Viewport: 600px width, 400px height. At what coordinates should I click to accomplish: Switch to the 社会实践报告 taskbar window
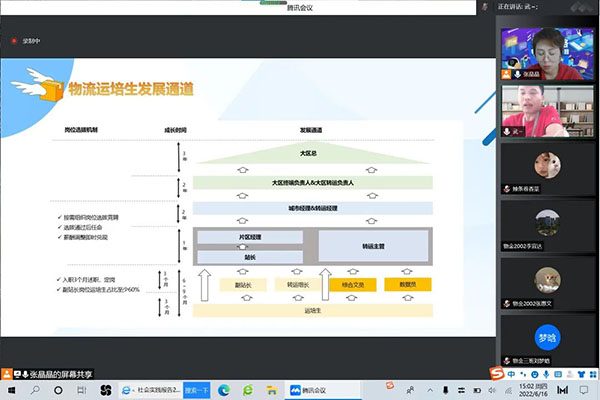(150, 390)
